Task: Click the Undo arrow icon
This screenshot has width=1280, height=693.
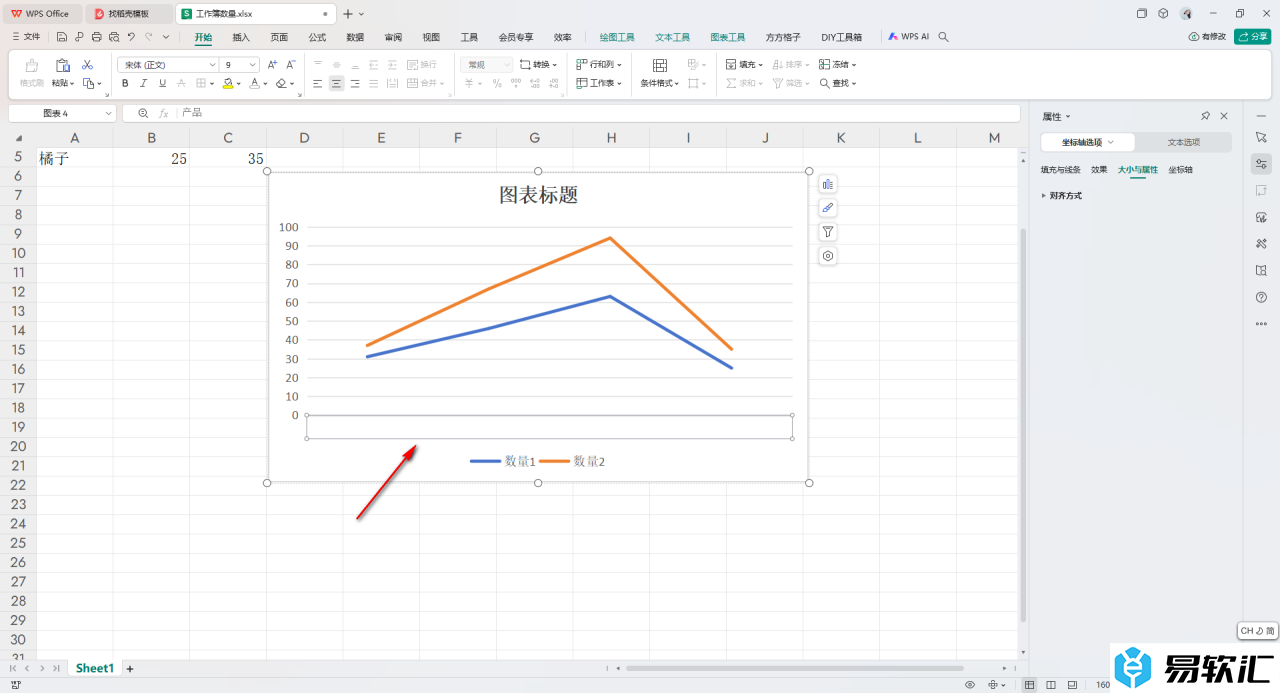Action: click(131, 37)
